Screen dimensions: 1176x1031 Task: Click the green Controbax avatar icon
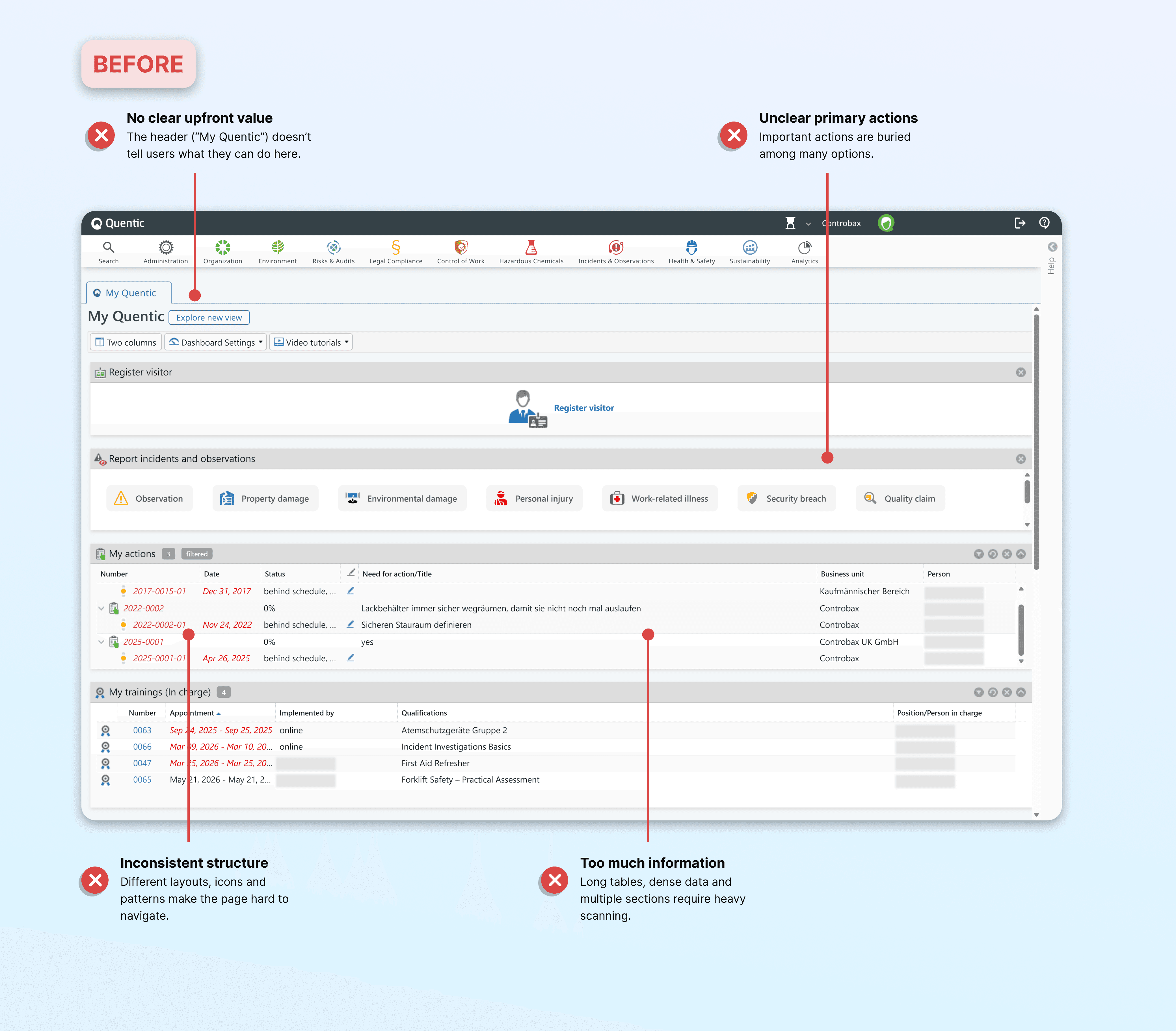point(886,223)
